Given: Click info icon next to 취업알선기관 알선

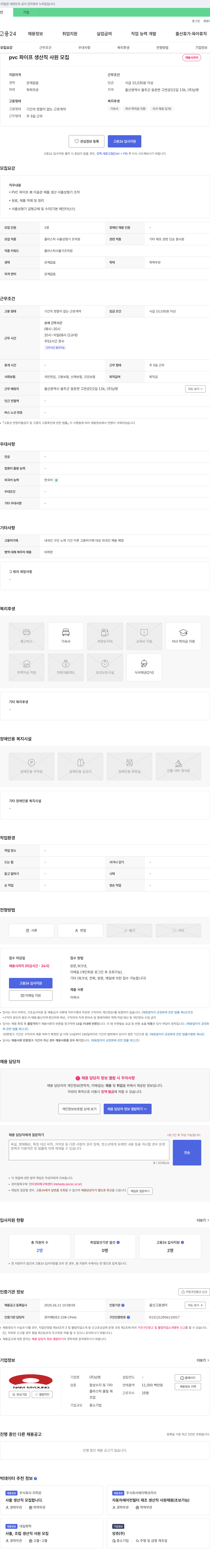Looking at the screenshot, I should click(118, 1242).
